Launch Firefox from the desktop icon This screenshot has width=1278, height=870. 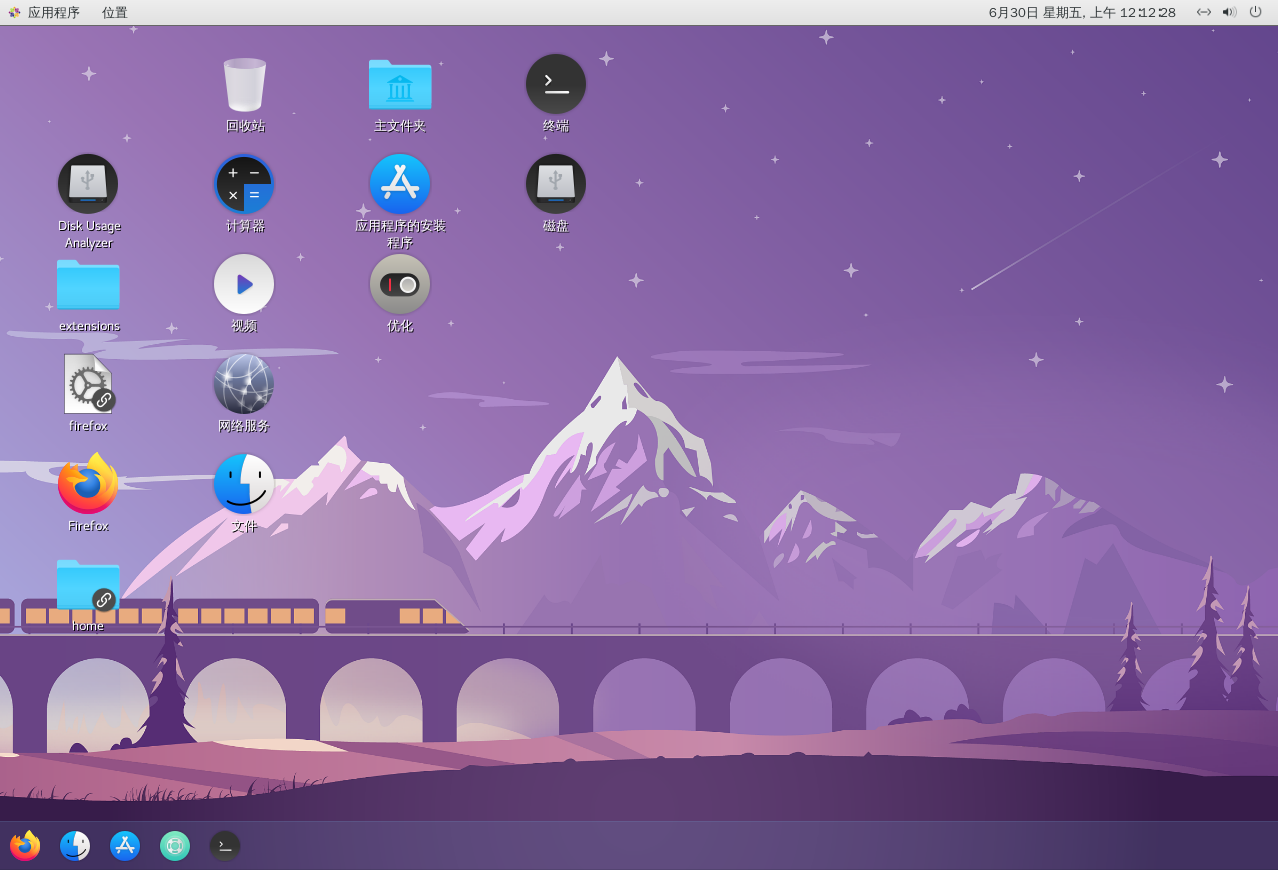click(88, 484)
